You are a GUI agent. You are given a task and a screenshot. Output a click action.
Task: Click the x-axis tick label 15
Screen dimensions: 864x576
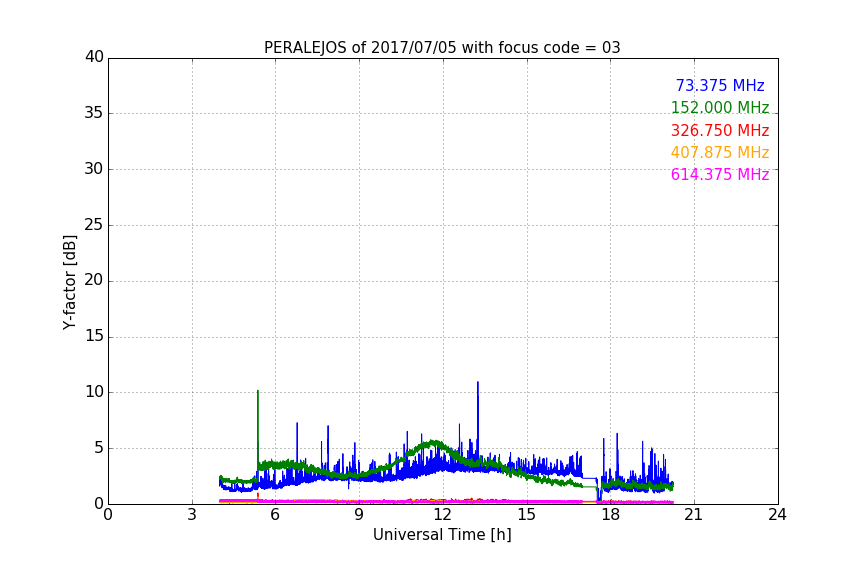(526, 515)
